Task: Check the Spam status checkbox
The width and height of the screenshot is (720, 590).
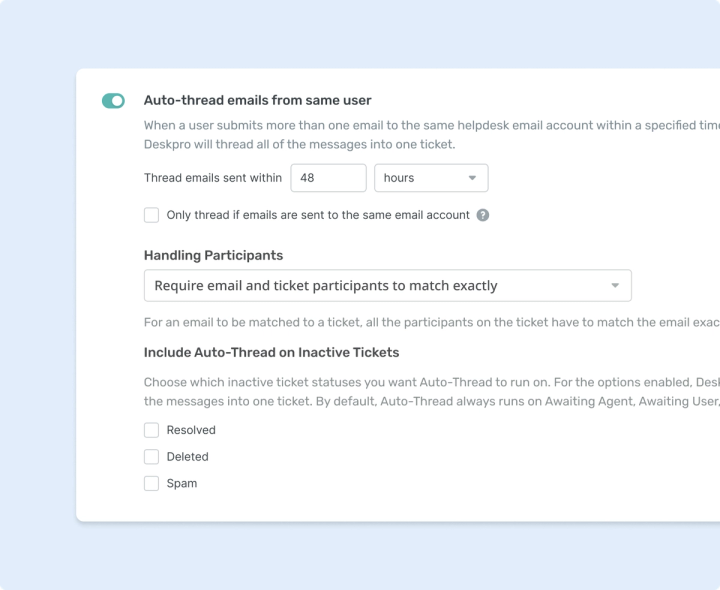Action: [152, 483]
